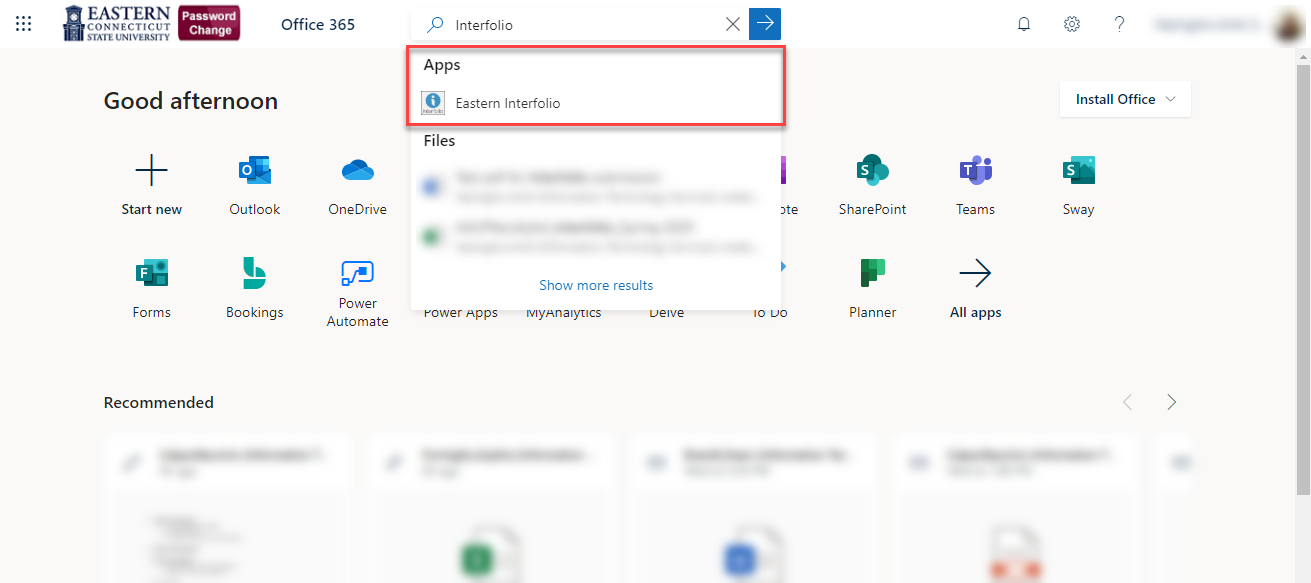The height and width of the screenshot is (583, 1311).
Task: Launch SharePoint app
Action: 873,185
